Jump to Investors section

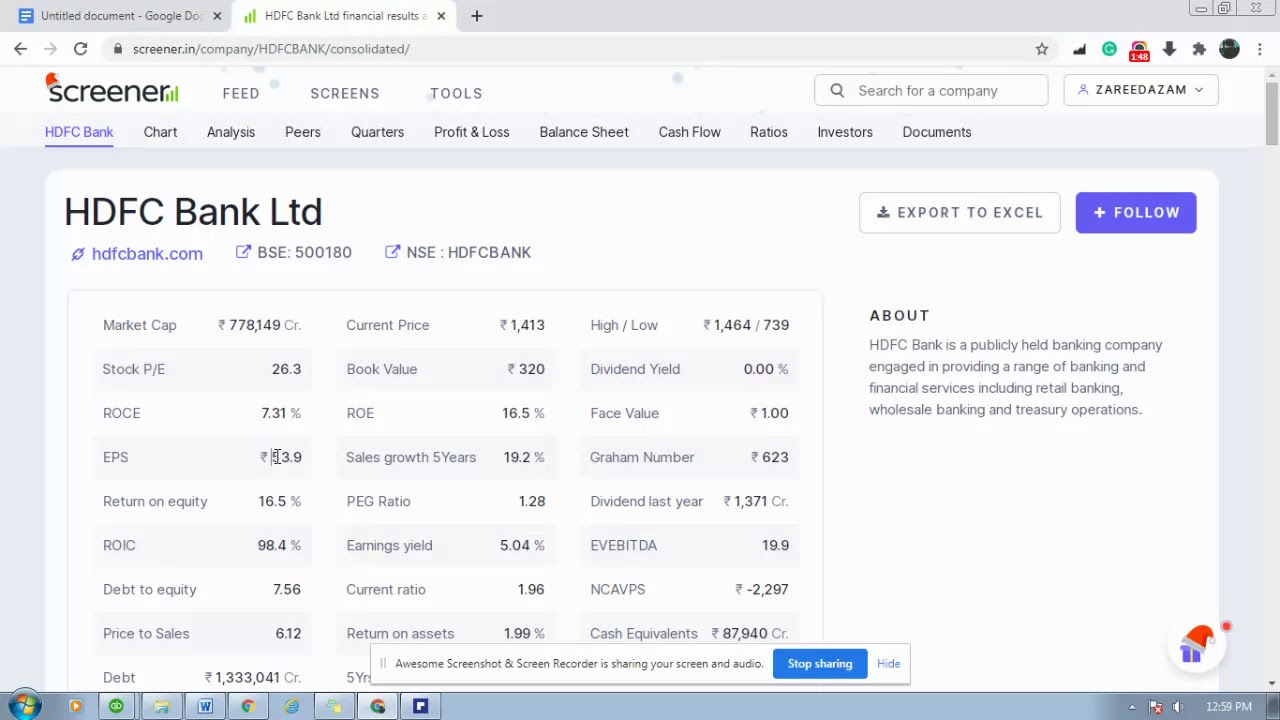pos(845,132)
